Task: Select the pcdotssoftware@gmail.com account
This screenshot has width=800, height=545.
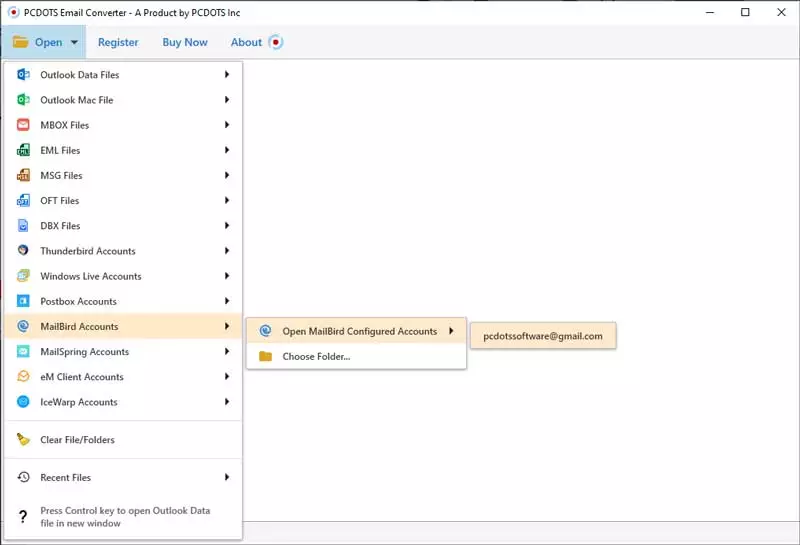Action: pos(543,336)
